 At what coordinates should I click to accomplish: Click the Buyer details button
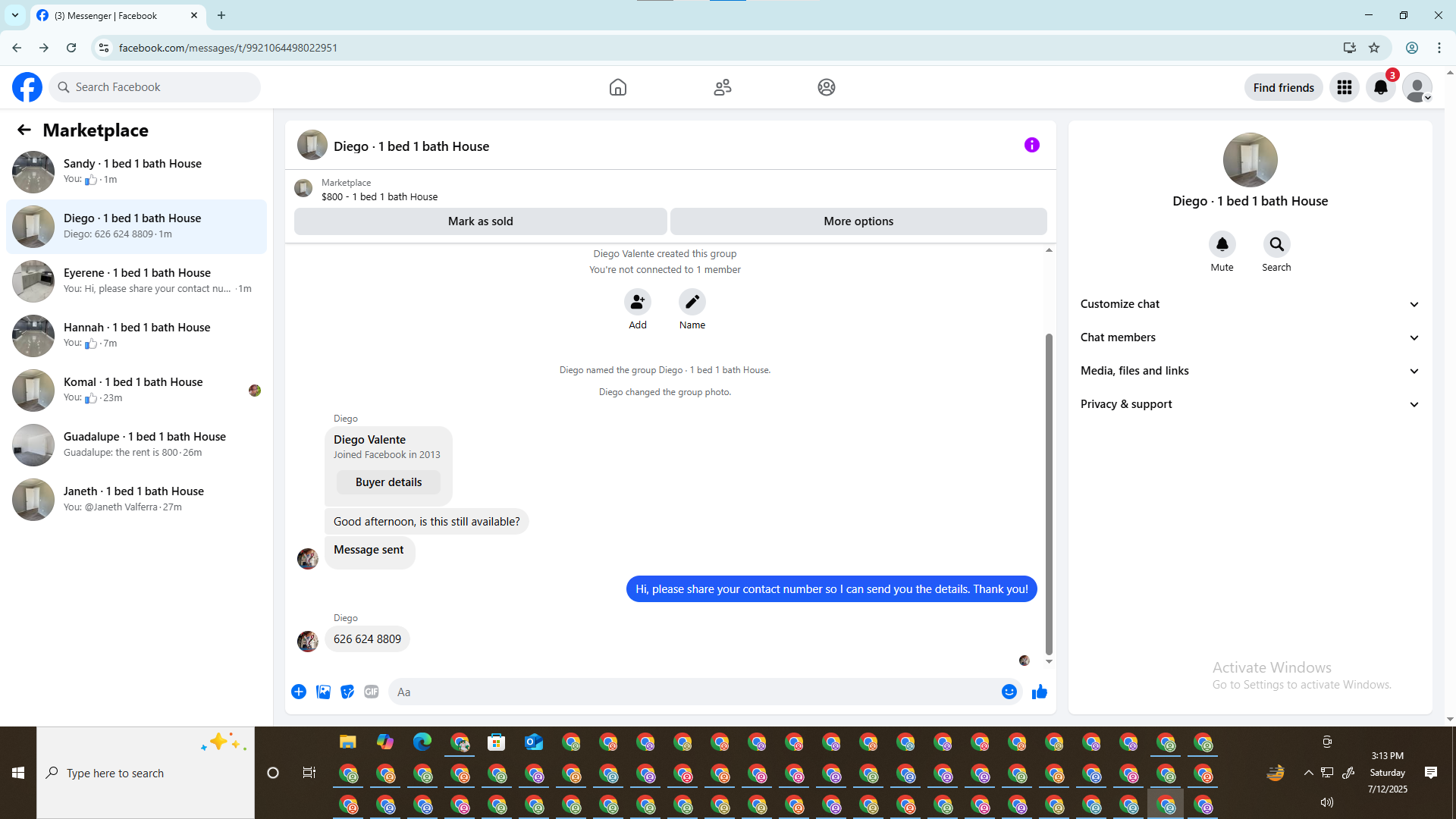point(388,482)
